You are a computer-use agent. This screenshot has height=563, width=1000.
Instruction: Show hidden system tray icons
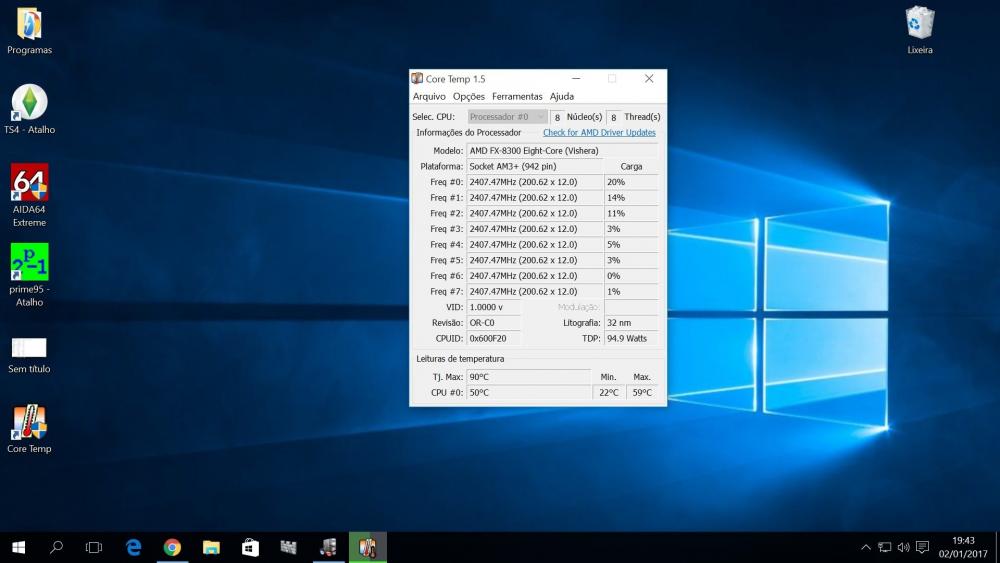(865, 547)
